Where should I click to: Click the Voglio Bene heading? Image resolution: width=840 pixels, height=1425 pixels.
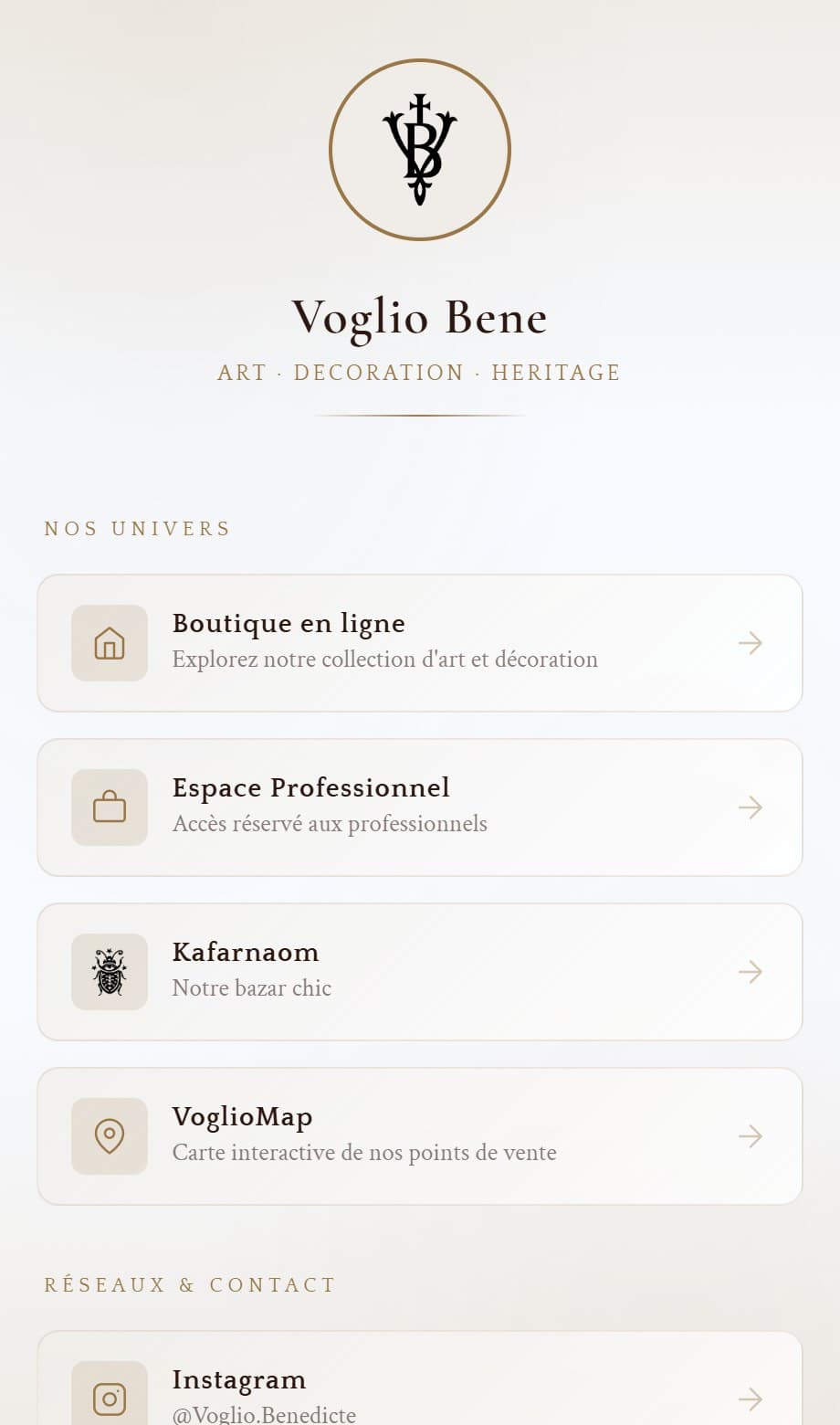pyautogui.click(x=420, y=318)
